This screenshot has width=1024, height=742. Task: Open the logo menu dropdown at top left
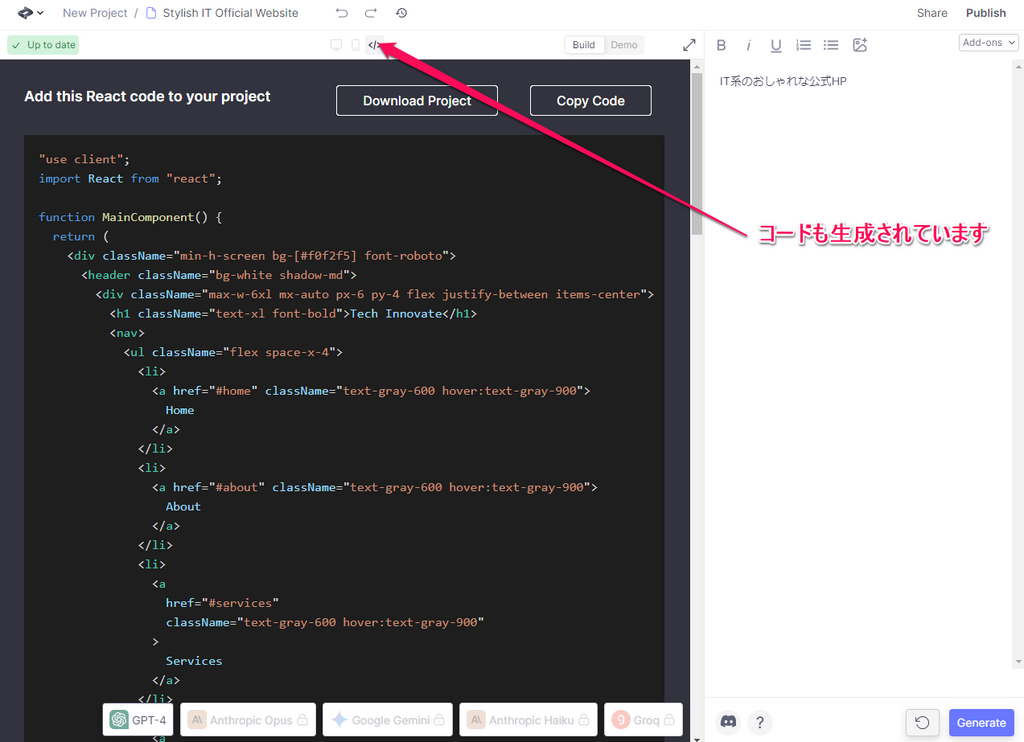pyautogui.click(x=30, y=13)
